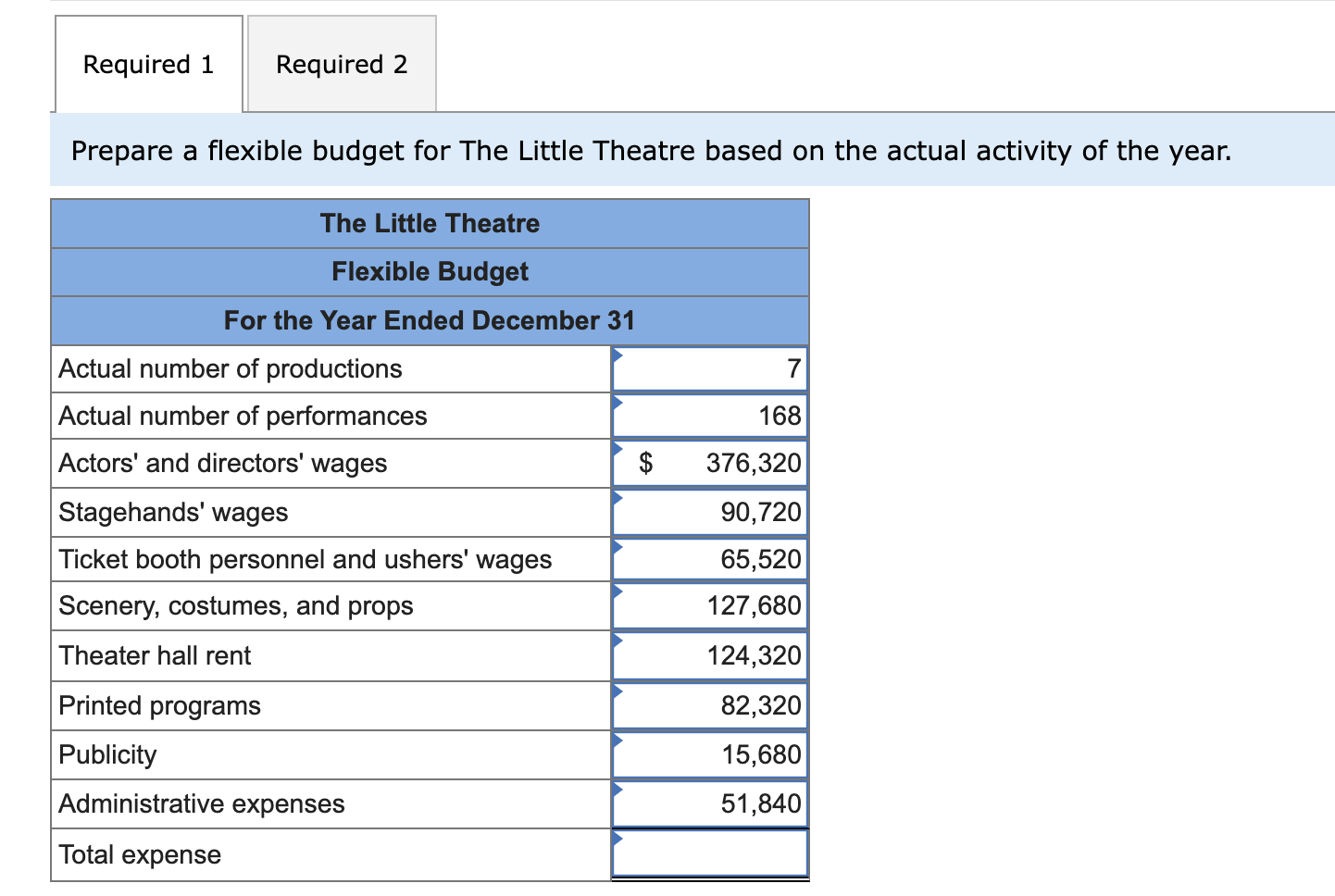The width and height of the screenshot is (1335, 896).
Task: Click The Little Theatre title header
Action: 429,223
